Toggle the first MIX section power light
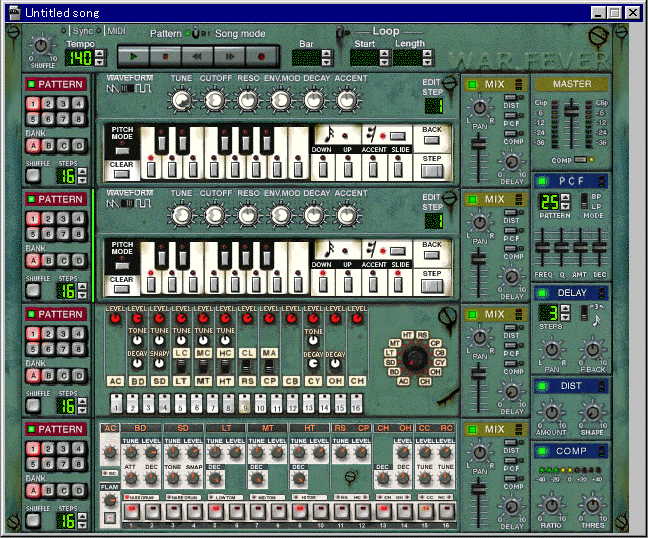This screenshot has height=538, width=648. 472,84
